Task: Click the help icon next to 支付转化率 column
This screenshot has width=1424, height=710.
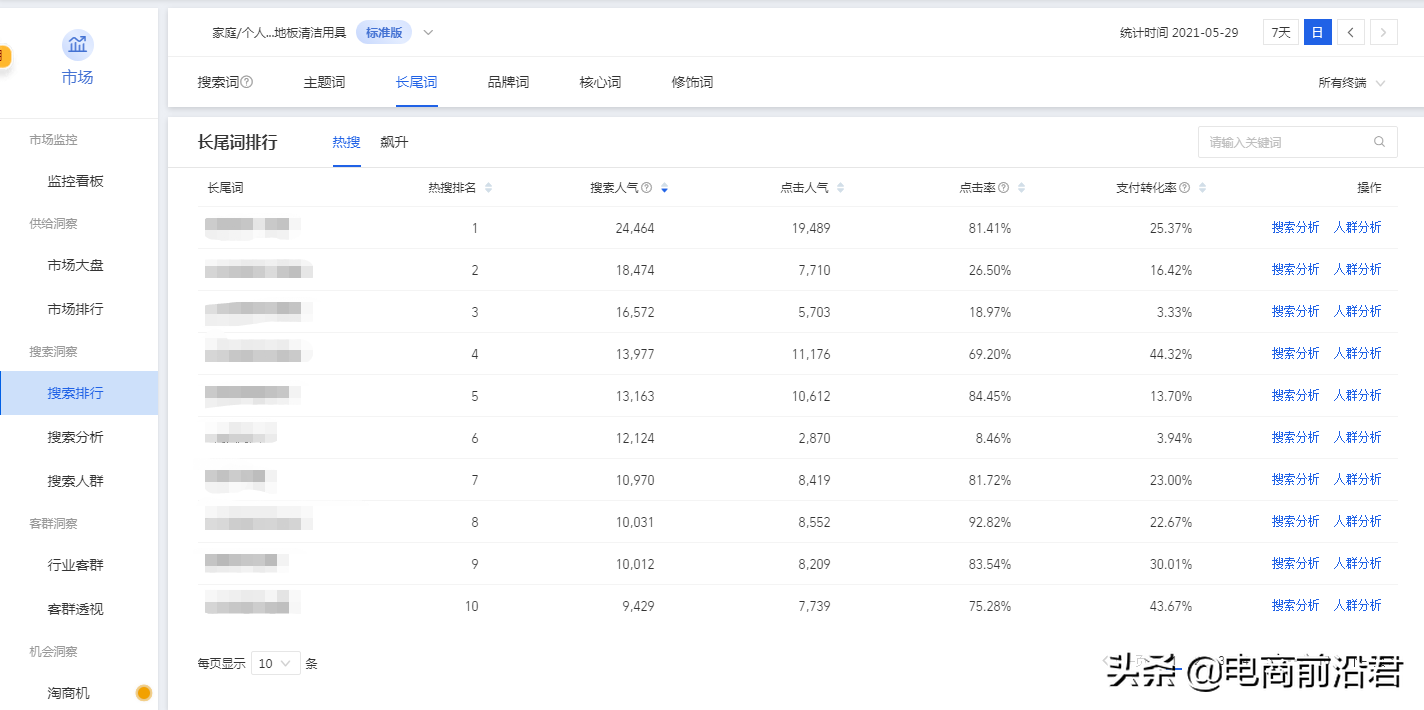Action: (x=1186, y=187)
